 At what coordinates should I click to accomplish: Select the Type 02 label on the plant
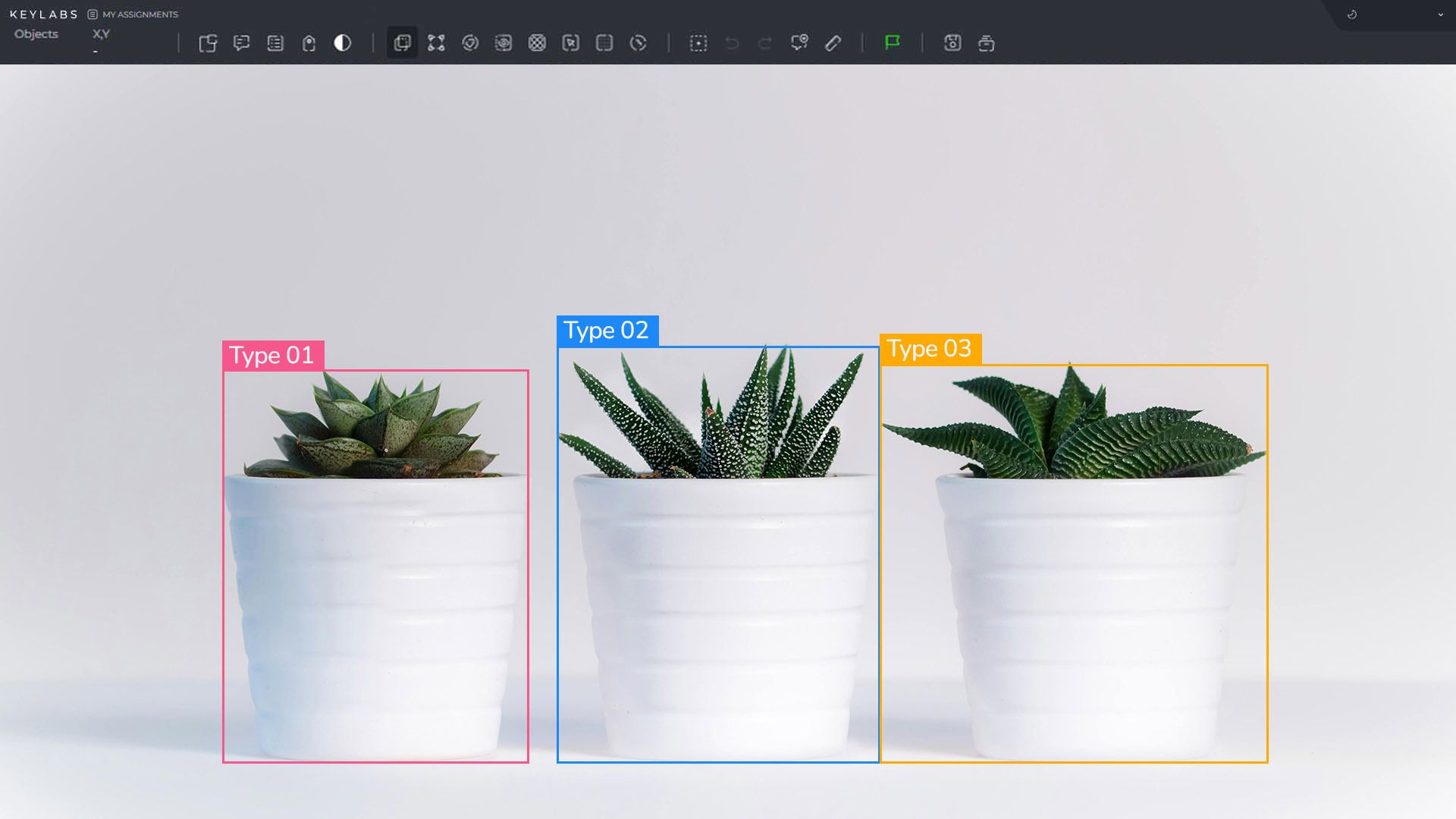(606, 331)
